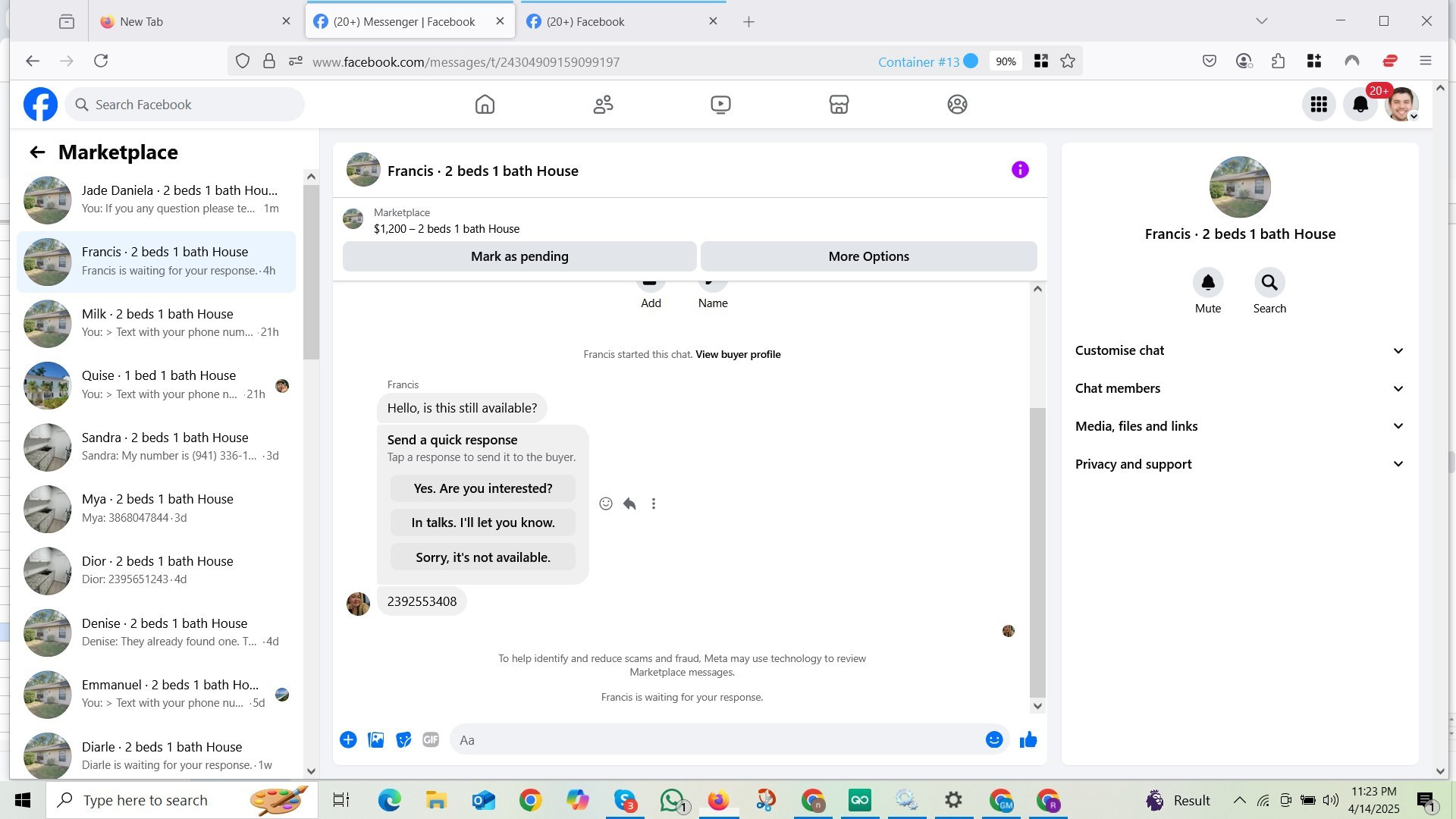Screen dimensions: 1456x819
Task: Open the View buyer profile link
Action: pyautogui.click(x=737, y=354)
